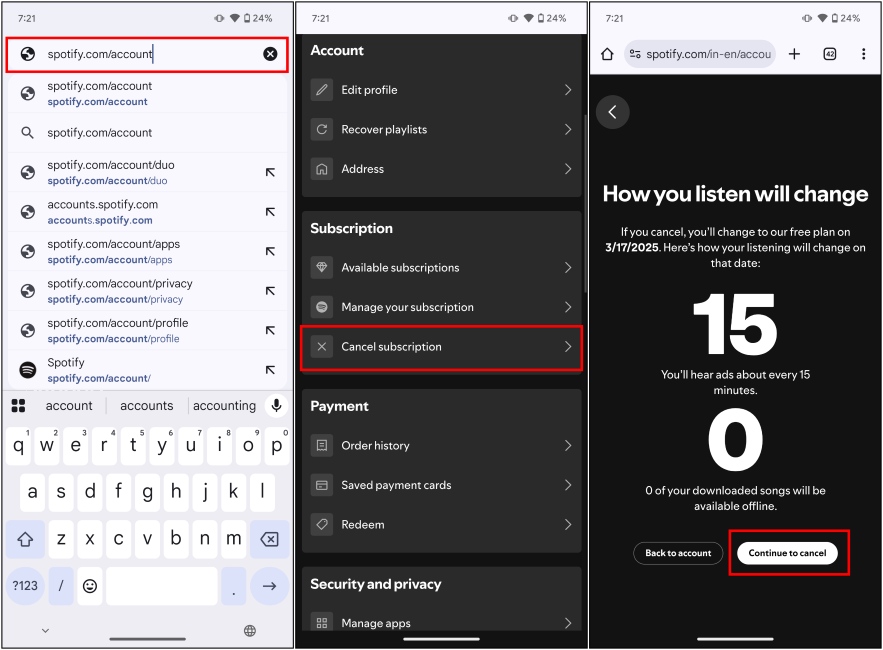This screenshot has width=883, height=650.
Task: Click the address bar containing spotify.com/account
Action: coord(147,54)
